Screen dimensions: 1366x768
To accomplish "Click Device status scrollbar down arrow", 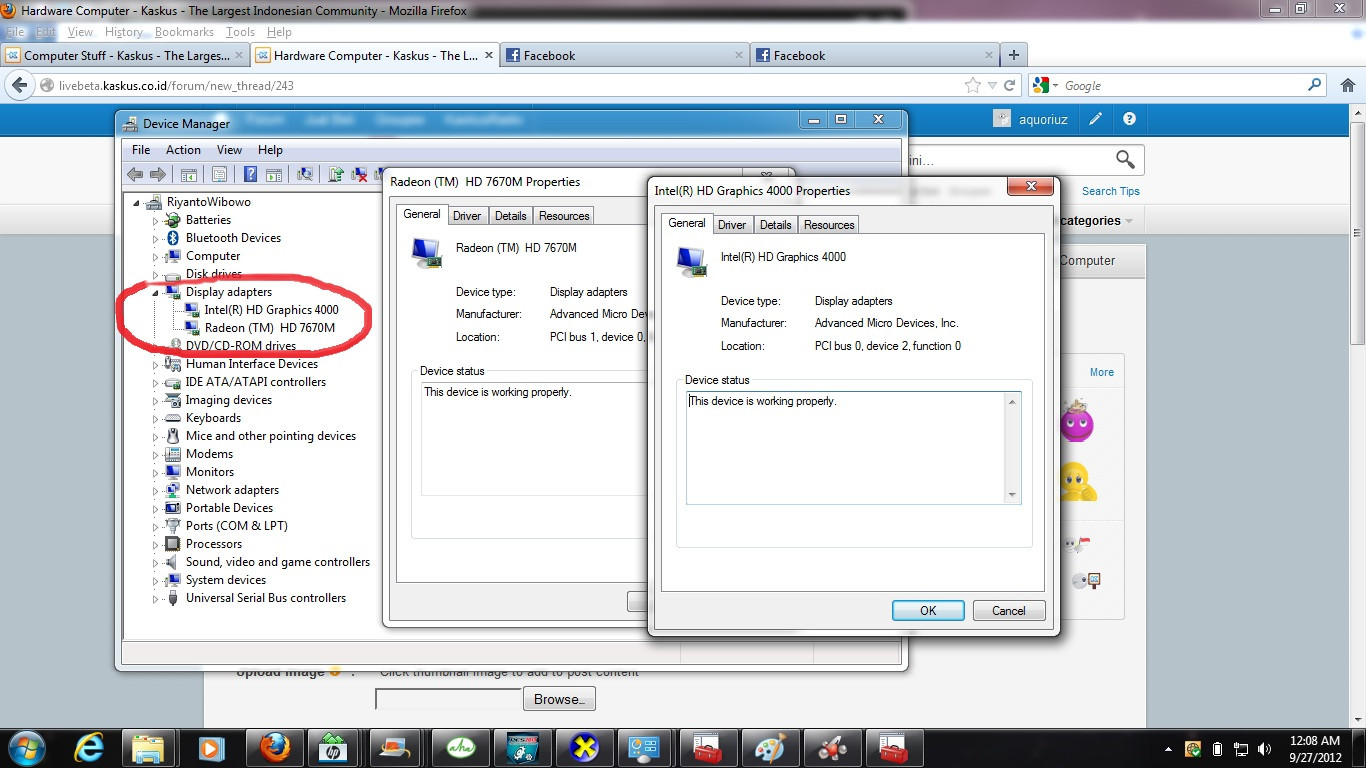I will [x=1012, y=494].
